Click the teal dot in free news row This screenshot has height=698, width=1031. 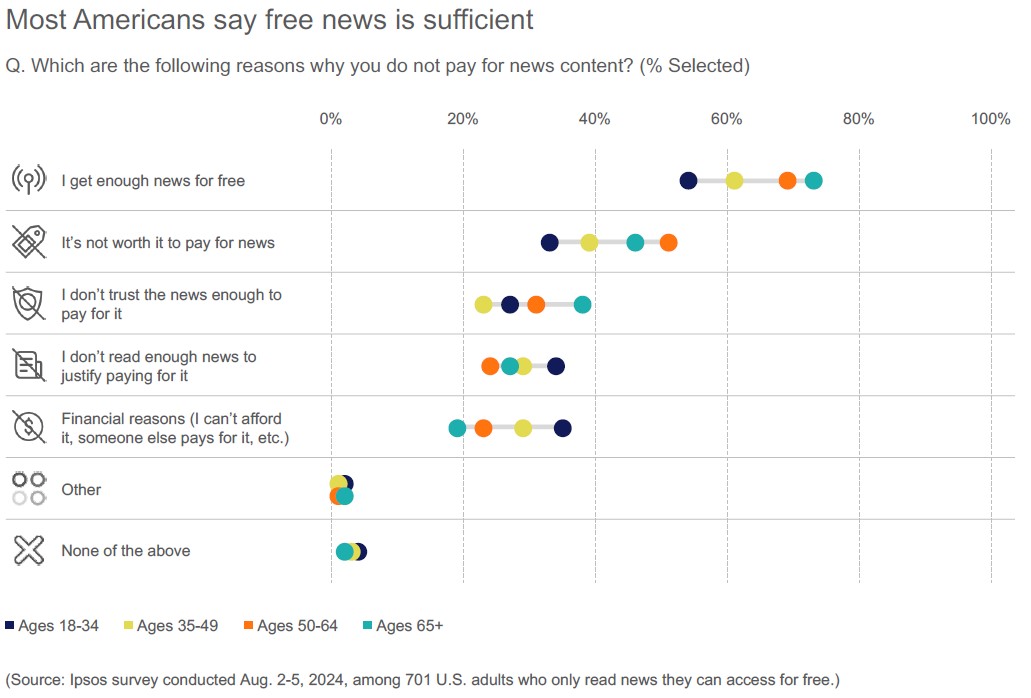pos(813,181)
